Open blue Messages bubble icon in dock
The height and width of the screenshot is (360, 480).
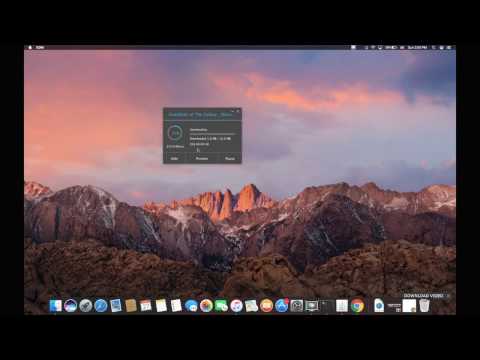191,306
